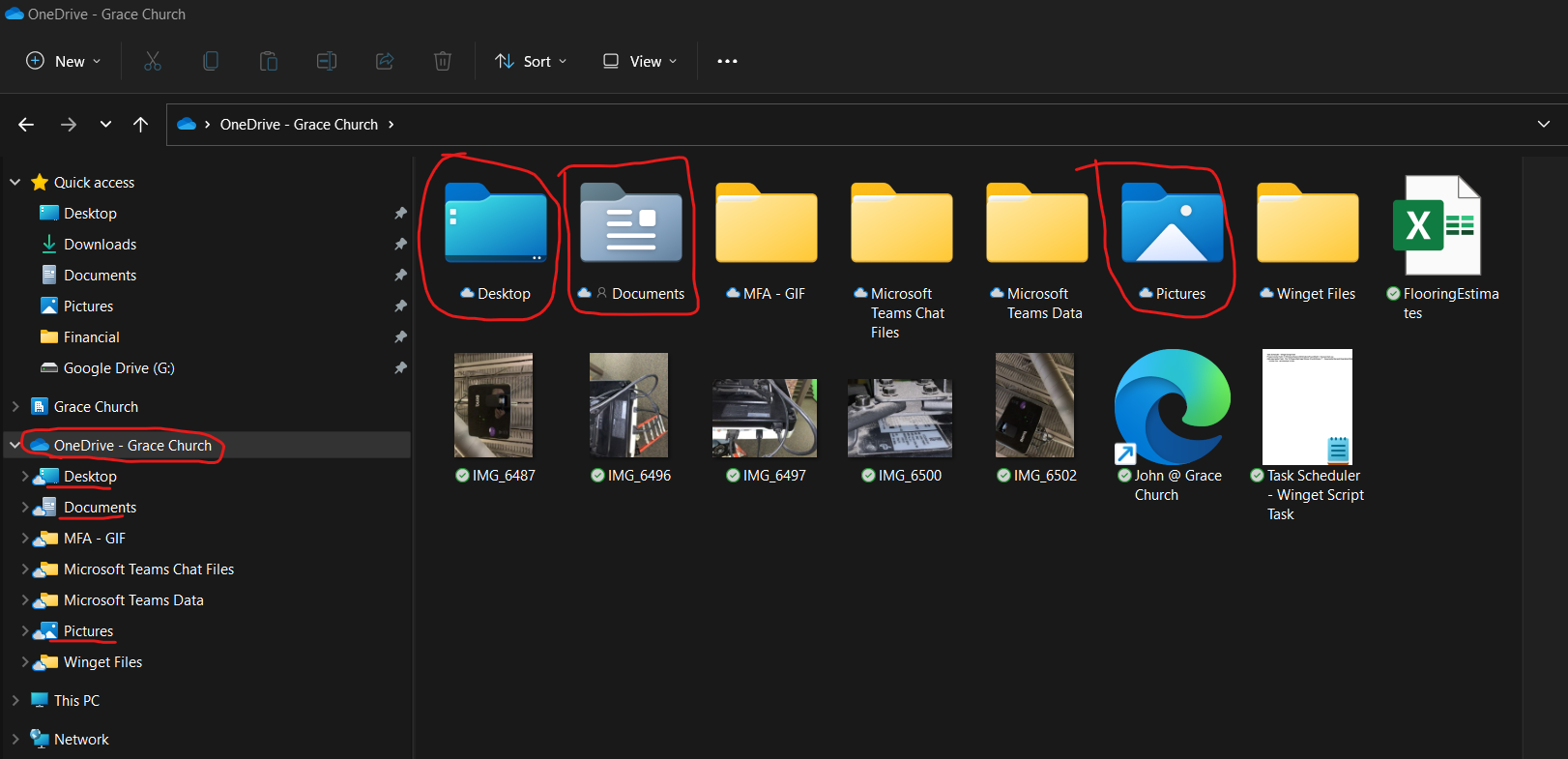Click pin icon next to Financial
Viewport: 1568px width, 759px height.
coord(400,337)
